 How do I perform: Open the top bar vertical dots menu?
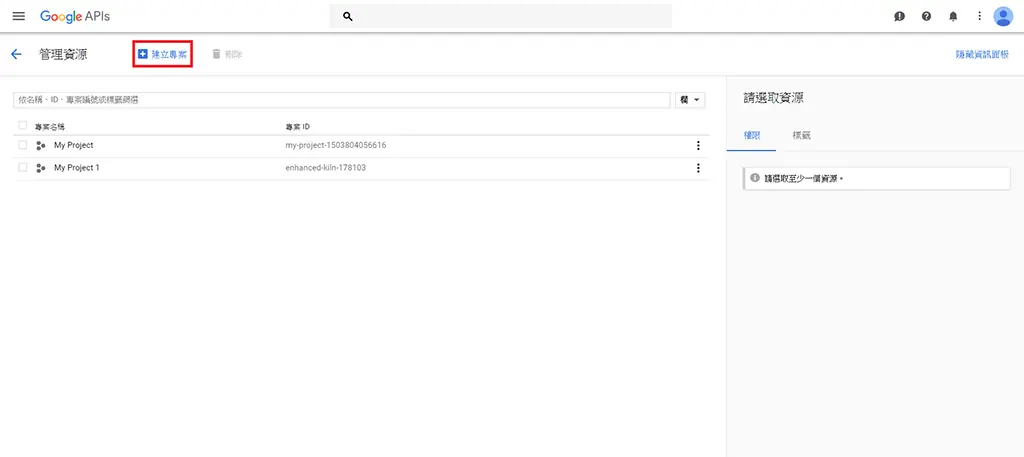click(x=979, y=16)
